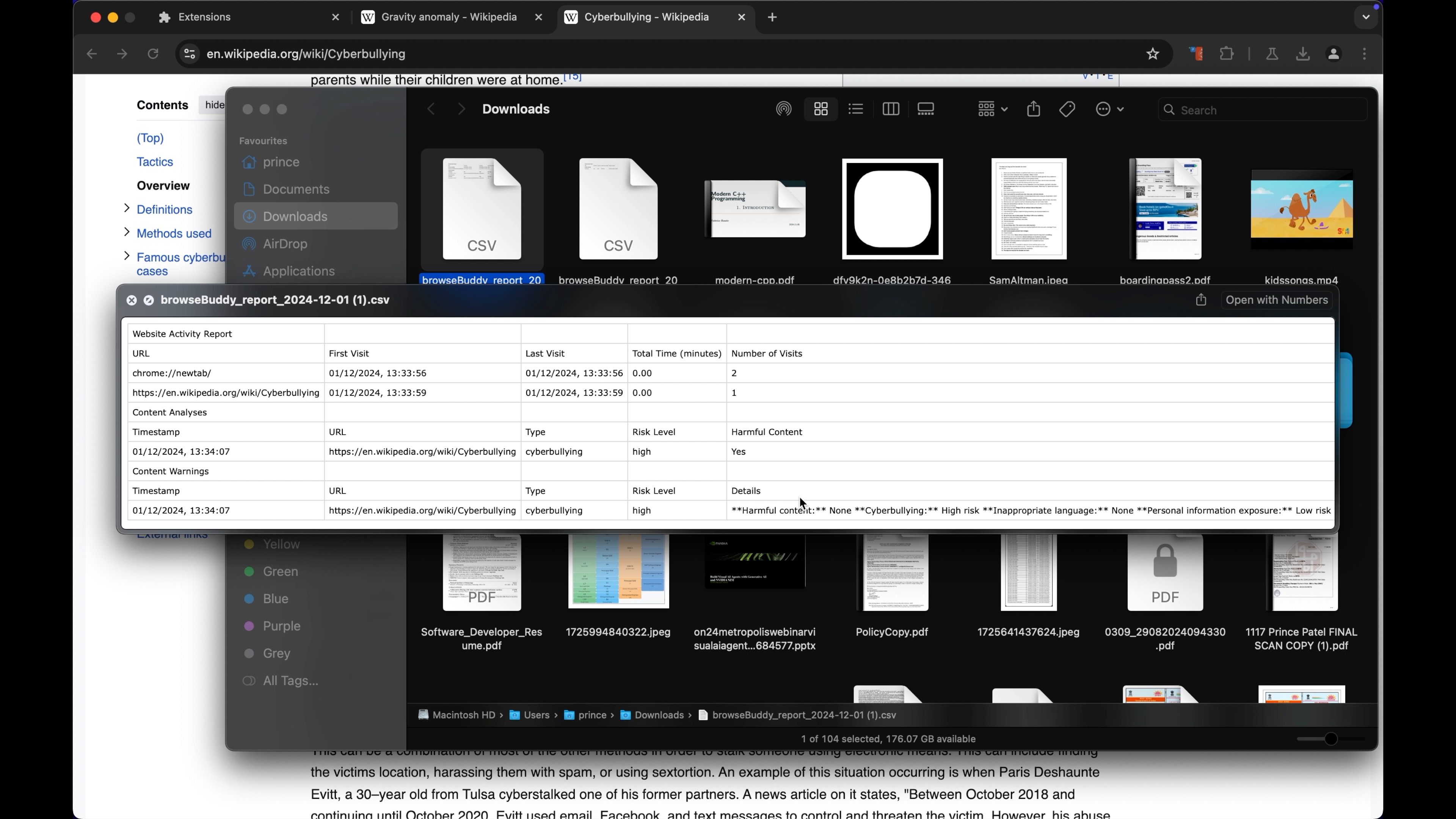Open Finder action menu dropdown
Image resolution: width=1456 pixels, height=819 pixels.
tap(1109, 109)
